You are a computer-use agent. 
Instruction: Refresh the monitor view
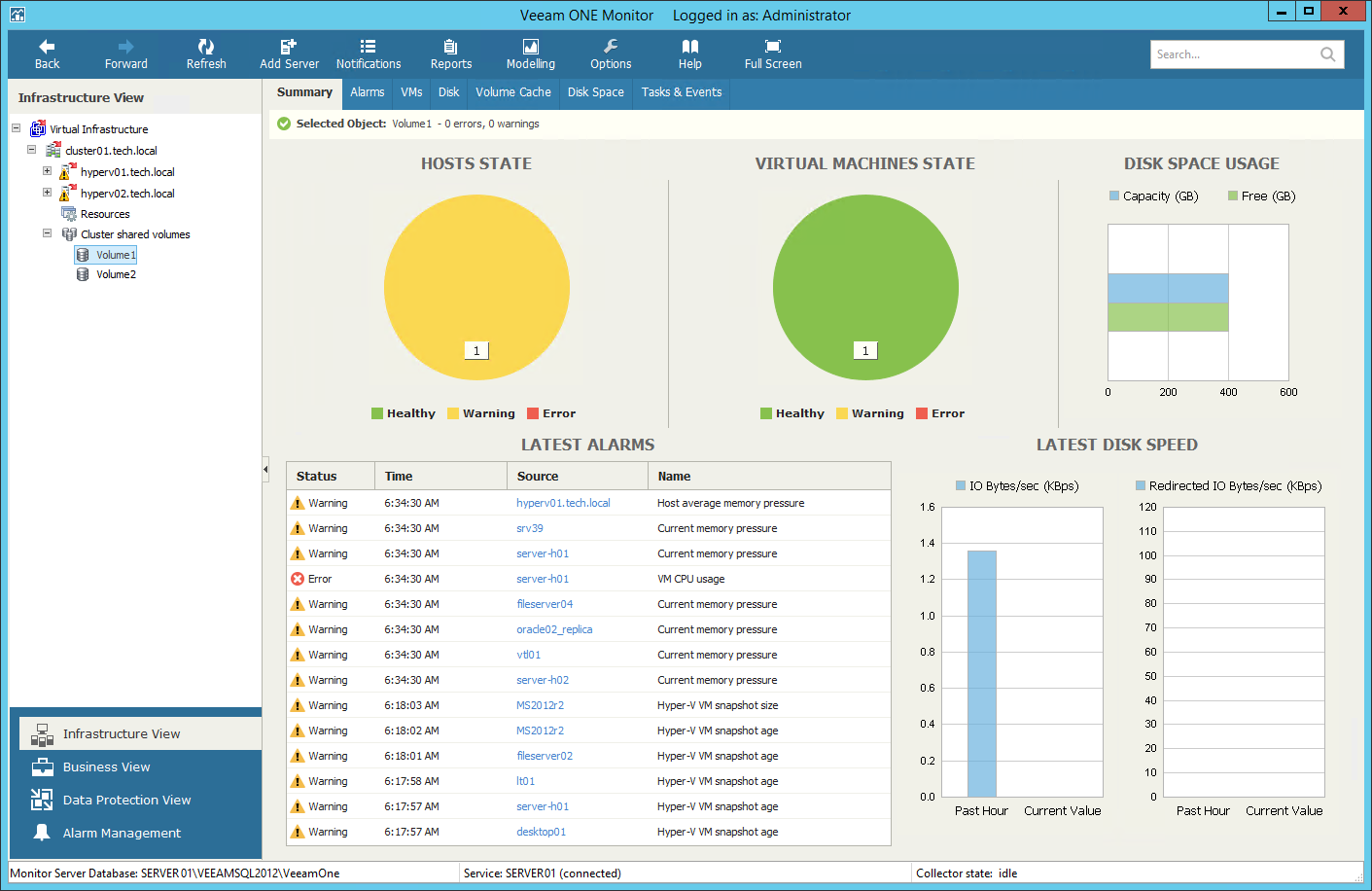(206, 54)
